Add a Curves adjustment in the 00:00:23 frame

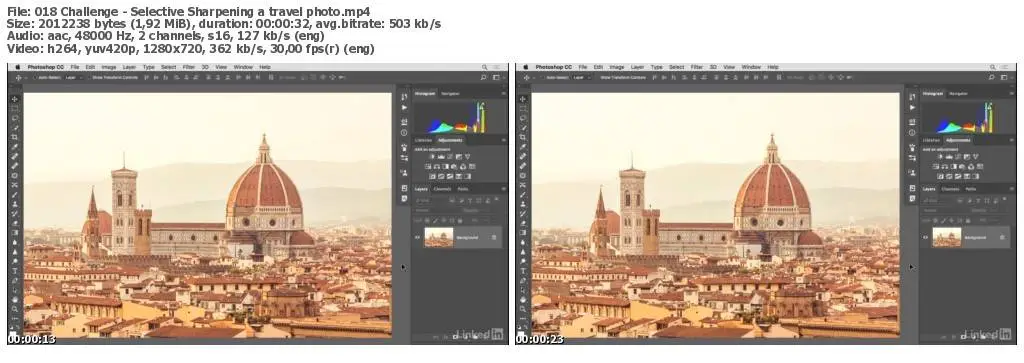(958, 156)
